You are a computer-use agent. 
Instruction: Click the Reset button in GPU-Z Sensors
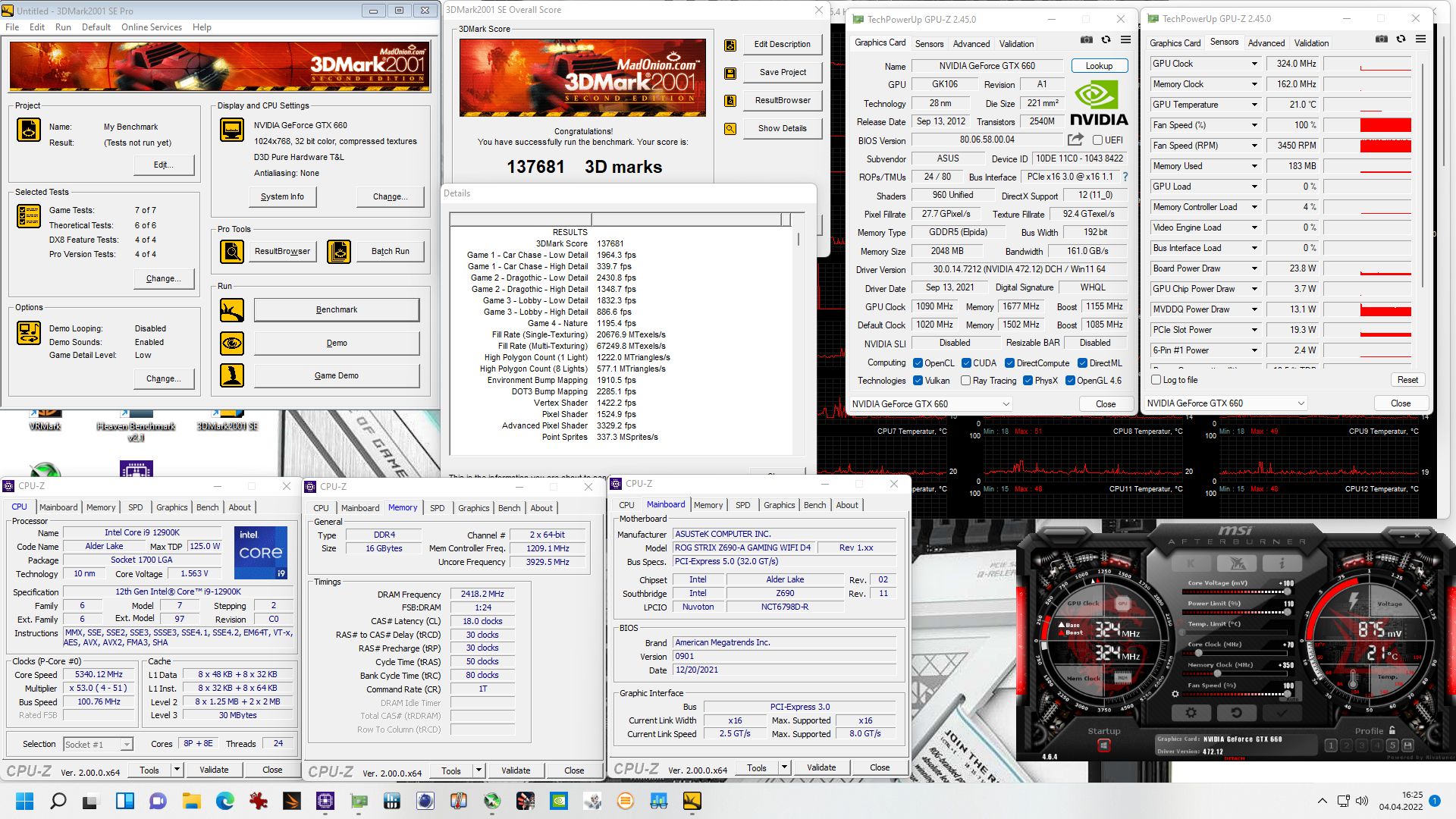coord(1407,380)
